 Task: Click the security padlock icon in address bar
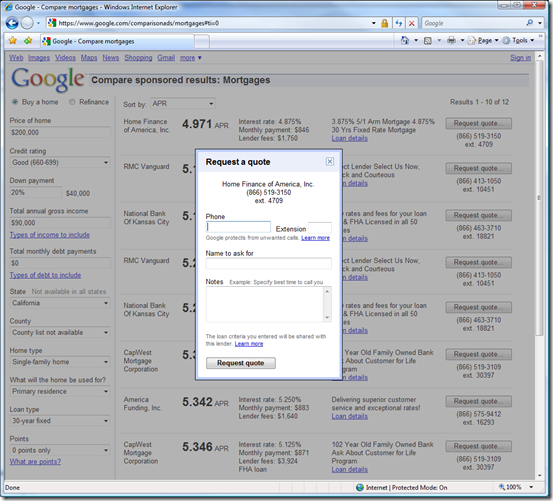coord(384,23)
